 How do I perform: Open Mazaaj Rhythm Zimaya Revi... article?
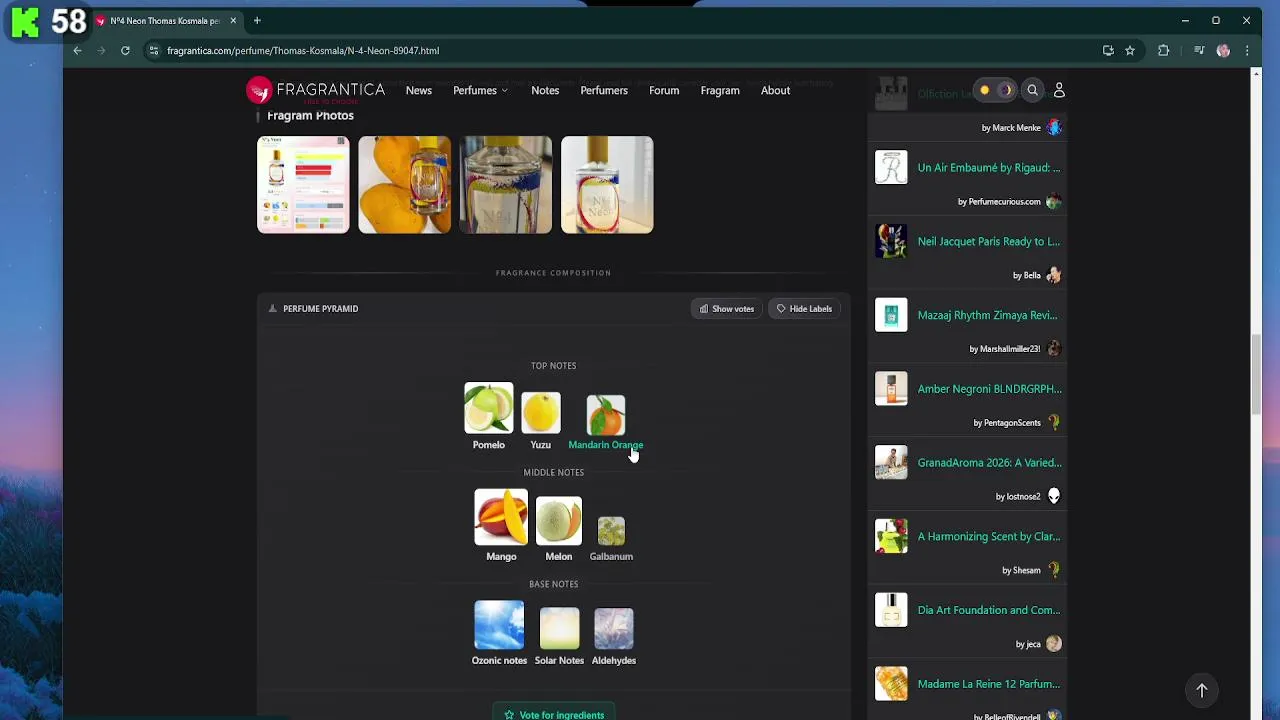pyautogui.click(x=988, y=315)
